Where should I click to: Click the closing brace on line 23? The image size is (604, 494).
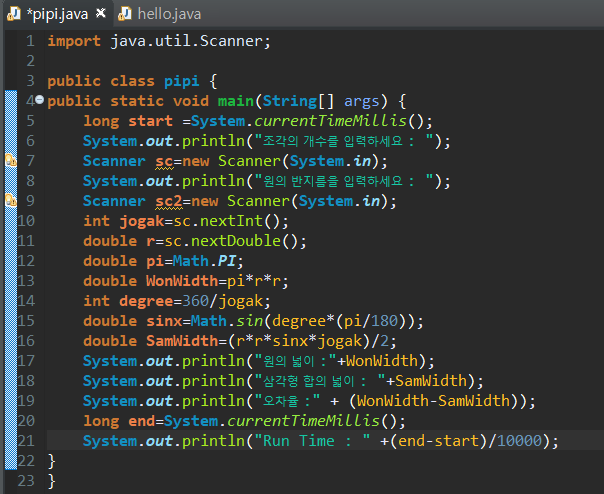[51, 482]
